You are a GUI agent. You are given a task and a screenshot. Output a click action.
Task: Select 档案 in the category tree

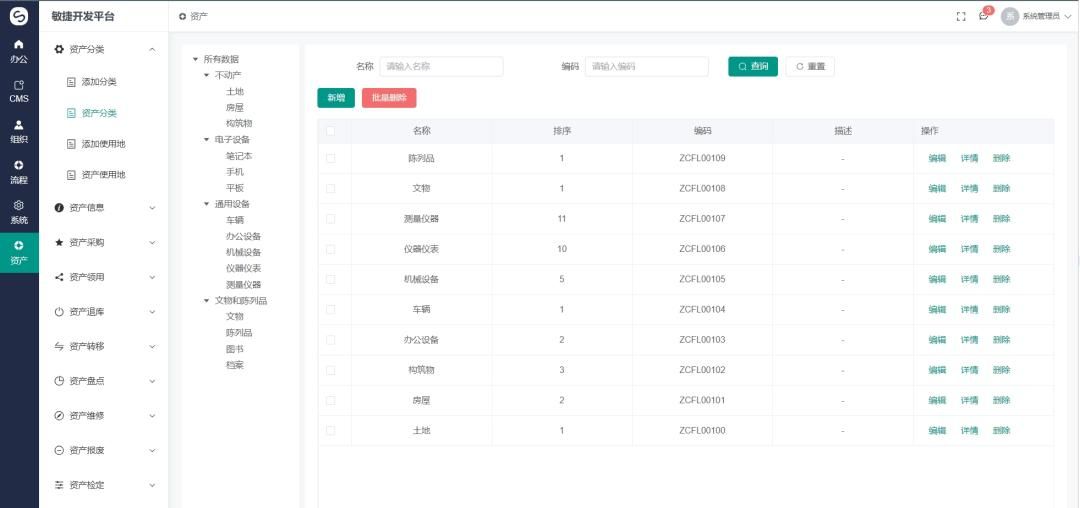[x=235, y=365]
